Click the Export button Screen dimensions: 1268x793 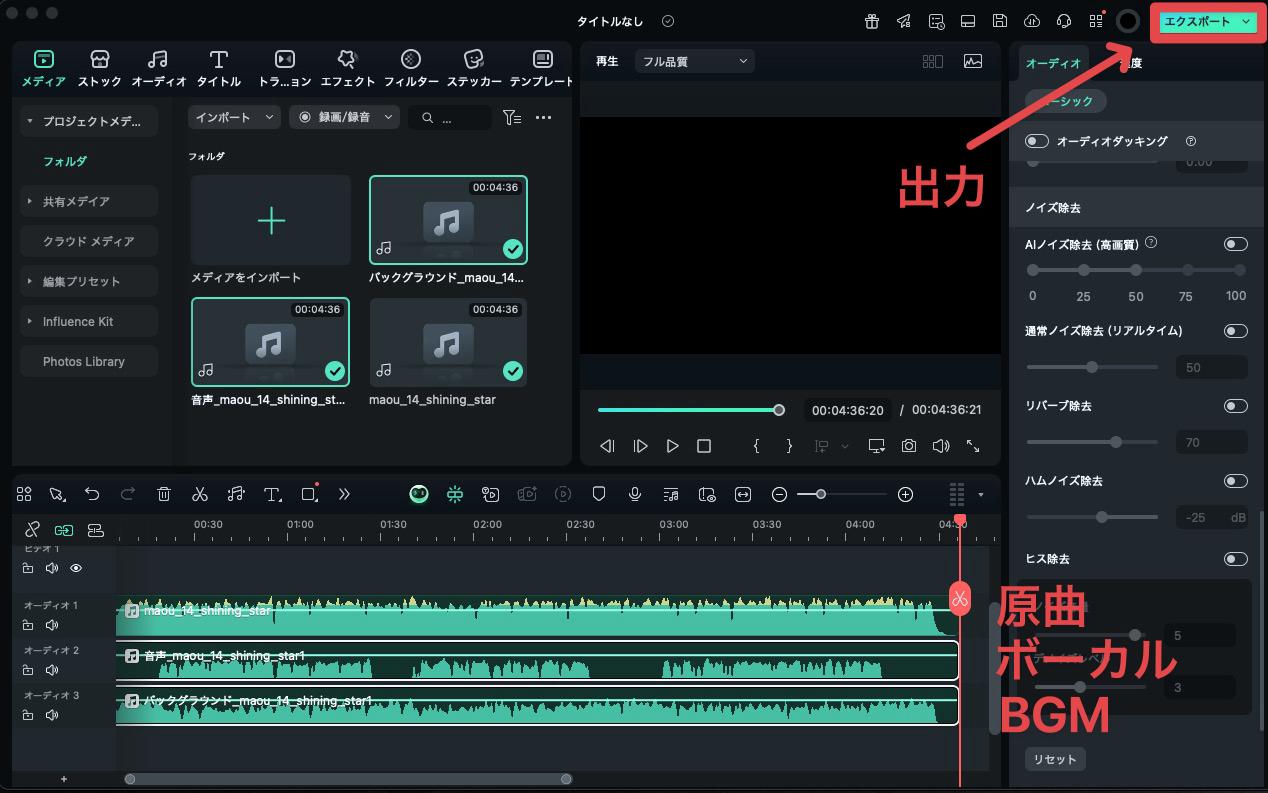tap(1197, 21)
